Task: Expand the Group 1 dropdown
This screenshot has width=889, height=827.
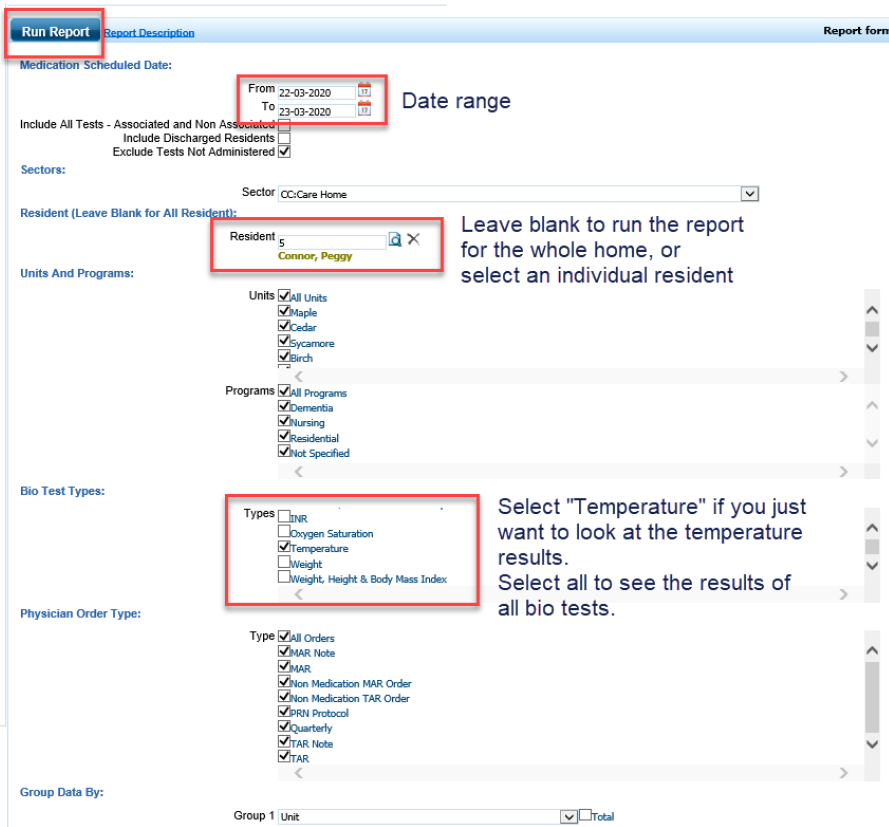Action: click(x=569, y=816)
